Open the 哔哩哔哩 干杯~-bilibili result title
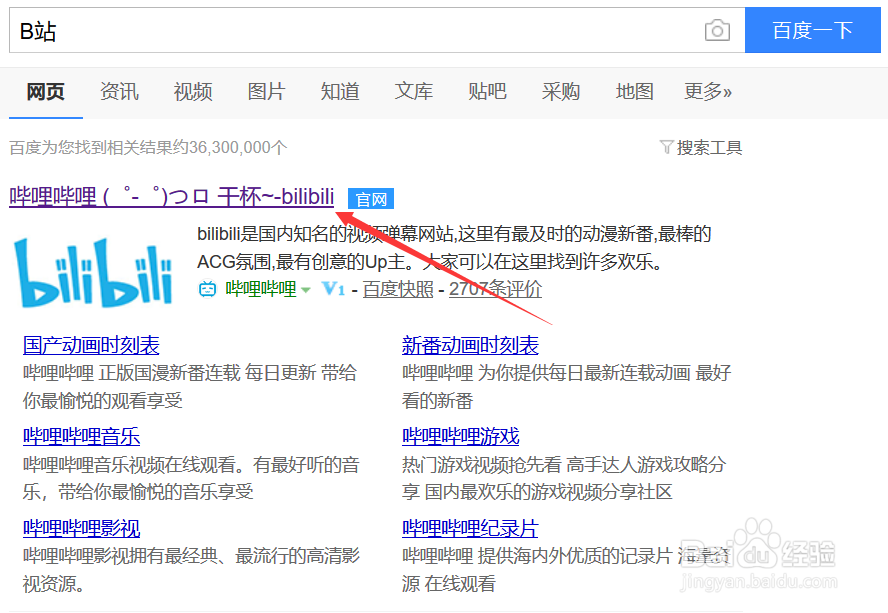Viewport: 888px width, 613px height. coord(172,197)
